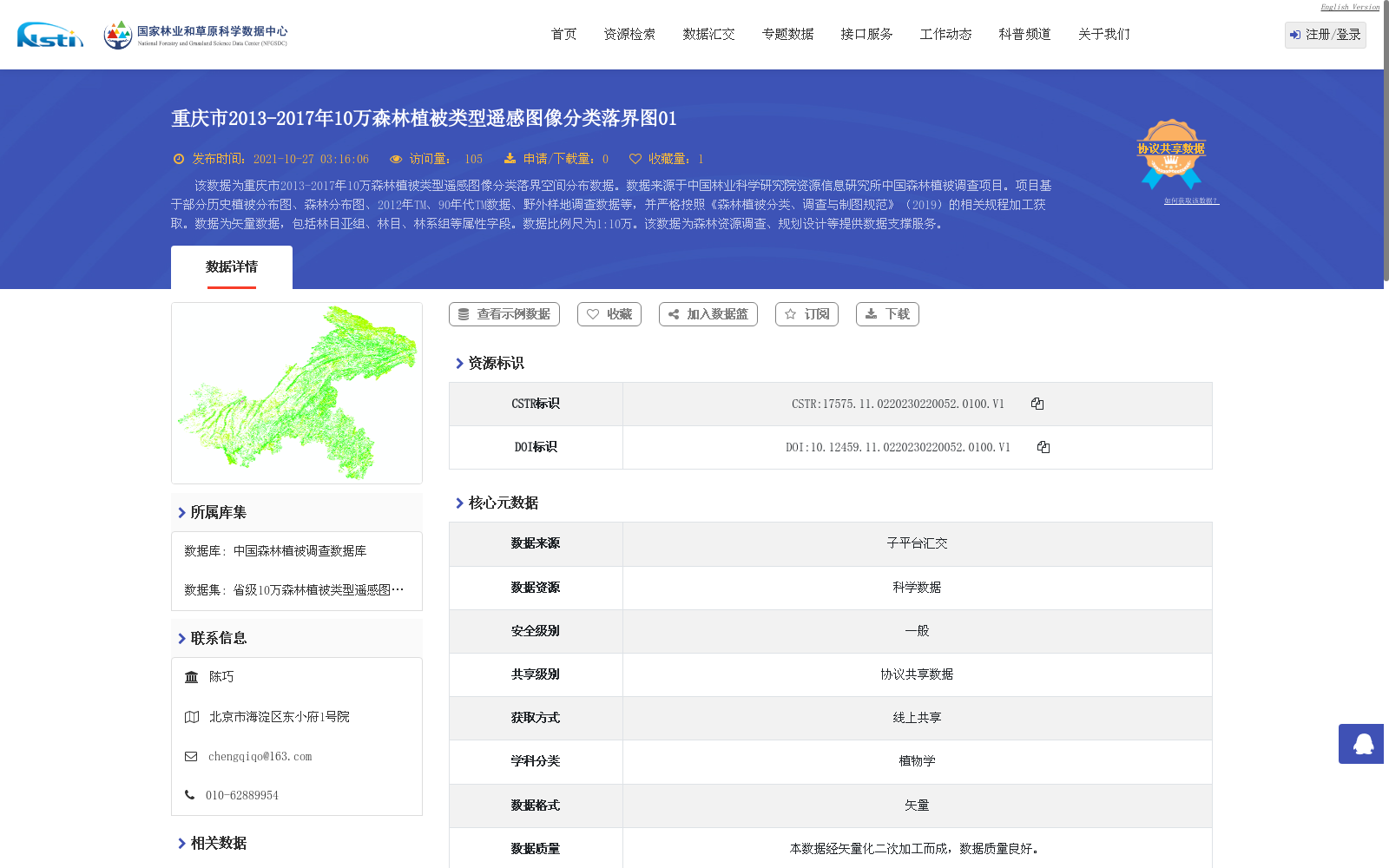Screen dimensions: 1389x868
Task: Click the 科学数据 data resource value
Action: click(917, 588)
